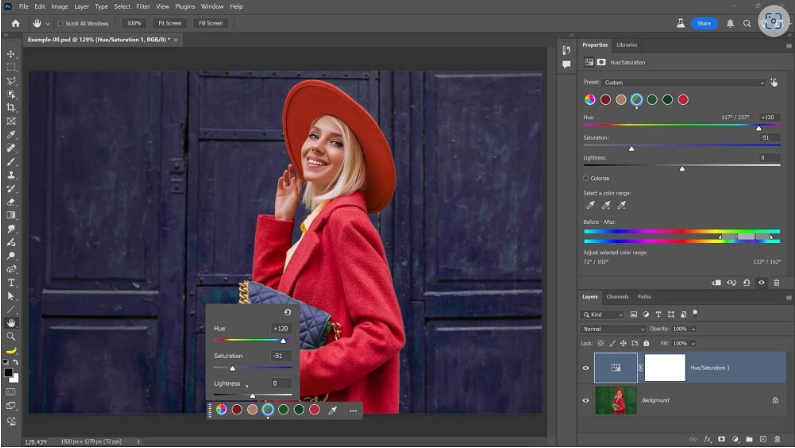The width and height of the screenshot is (795, 448).
Task: Open the Fill percentage dropdown arrow
Action: 693,343
